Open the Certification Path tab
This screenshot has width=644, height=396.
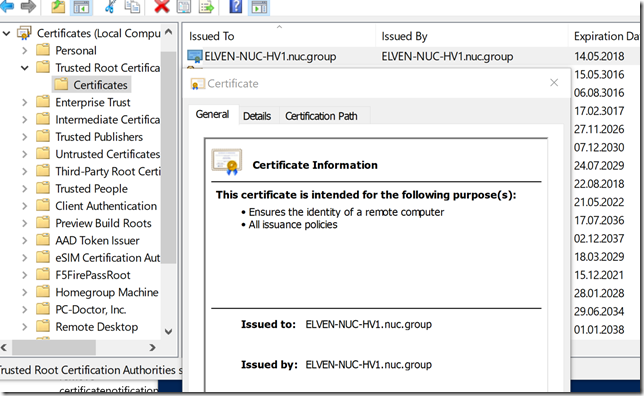[321, 116]
